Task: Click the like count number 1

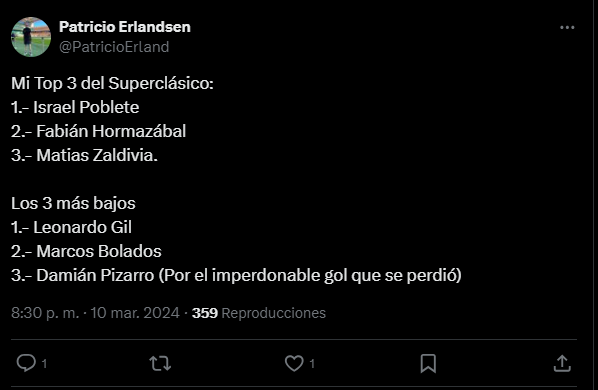Action: [x=312, y=364]
